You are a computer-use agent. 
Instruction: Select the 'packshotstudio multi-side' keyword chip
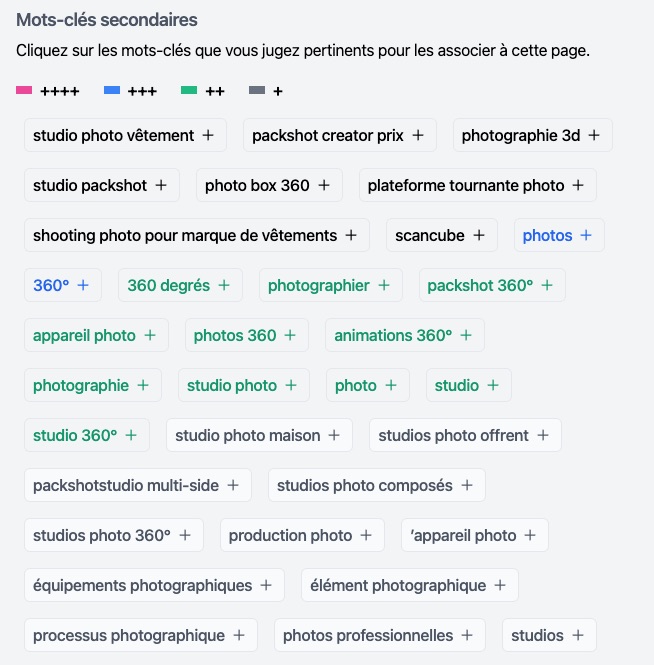point(137,485)
